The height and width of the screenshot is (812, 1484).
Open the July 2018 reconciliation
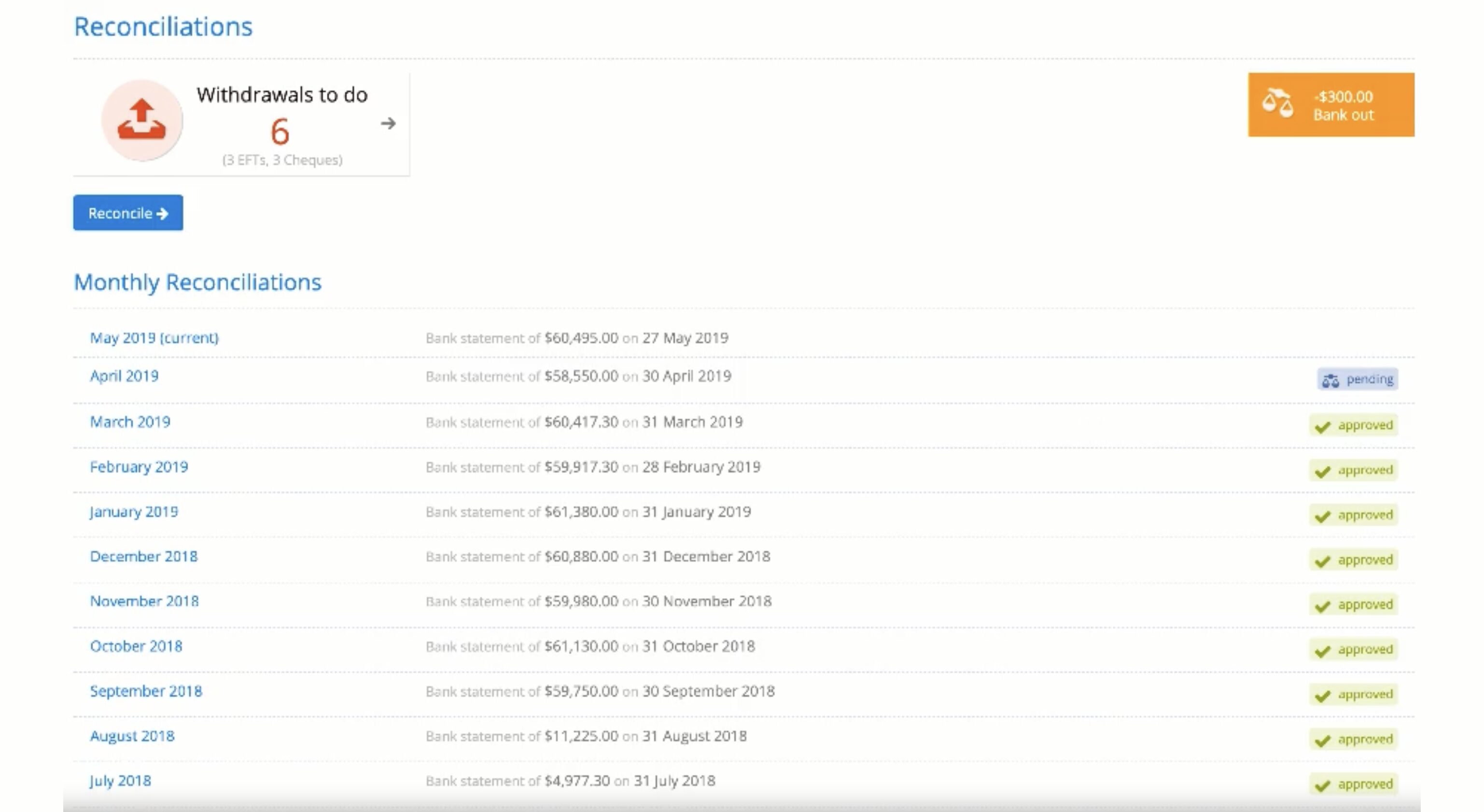(120, 781)
